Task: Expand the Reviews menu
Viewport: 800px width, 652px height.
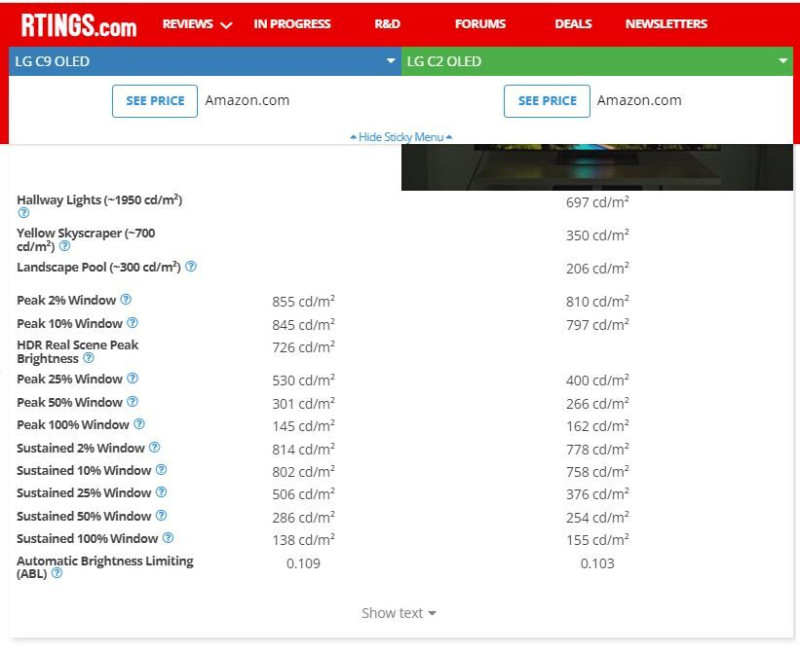Action: click(x=197, y=24)
